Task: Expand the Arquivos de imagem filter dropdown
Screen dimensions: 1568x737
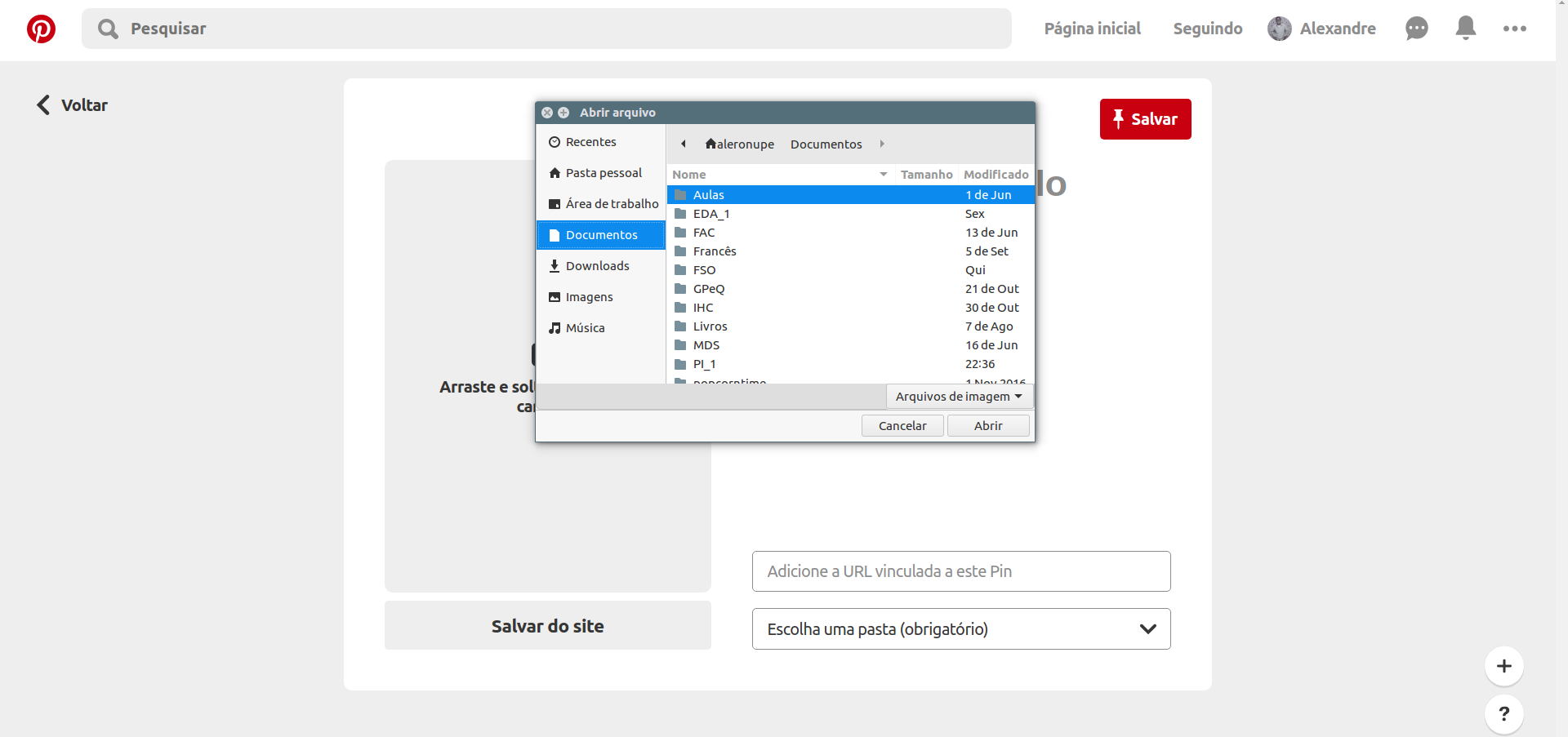Action: (x=960, y=397)
